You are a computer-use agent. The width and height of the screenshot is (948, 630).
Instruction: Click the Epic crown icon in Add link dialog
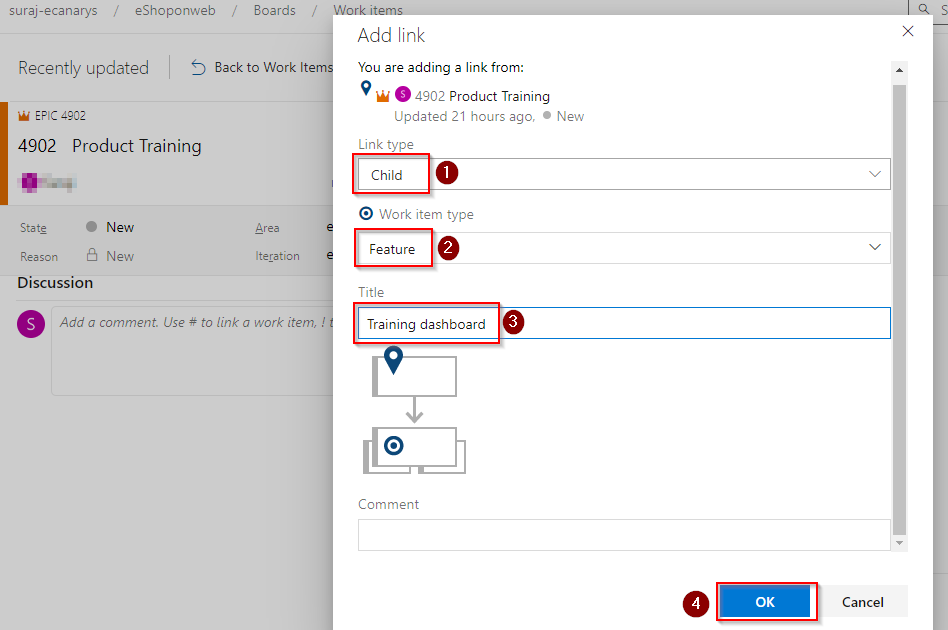383,96
